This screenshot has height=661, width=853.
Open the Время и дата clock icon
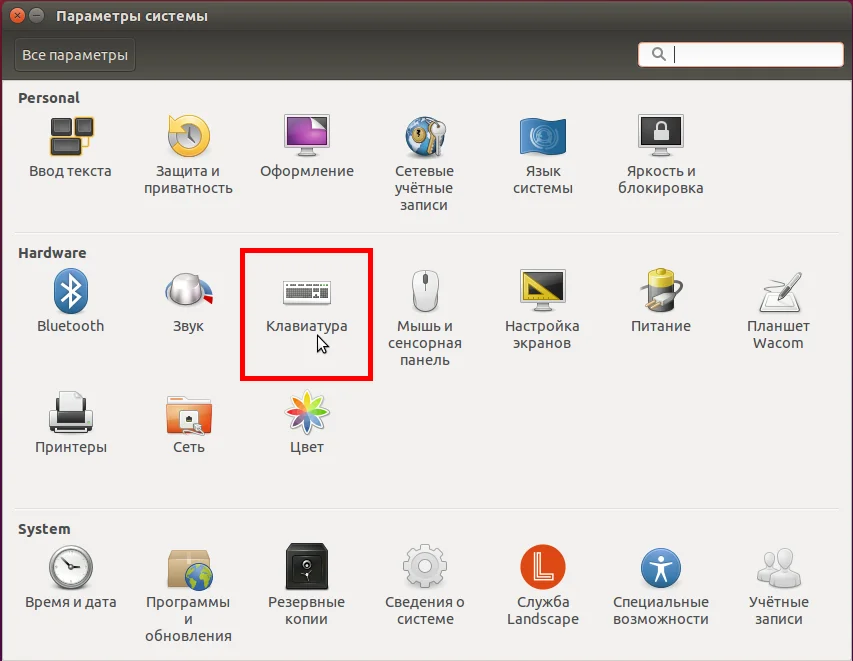[71, 567]
